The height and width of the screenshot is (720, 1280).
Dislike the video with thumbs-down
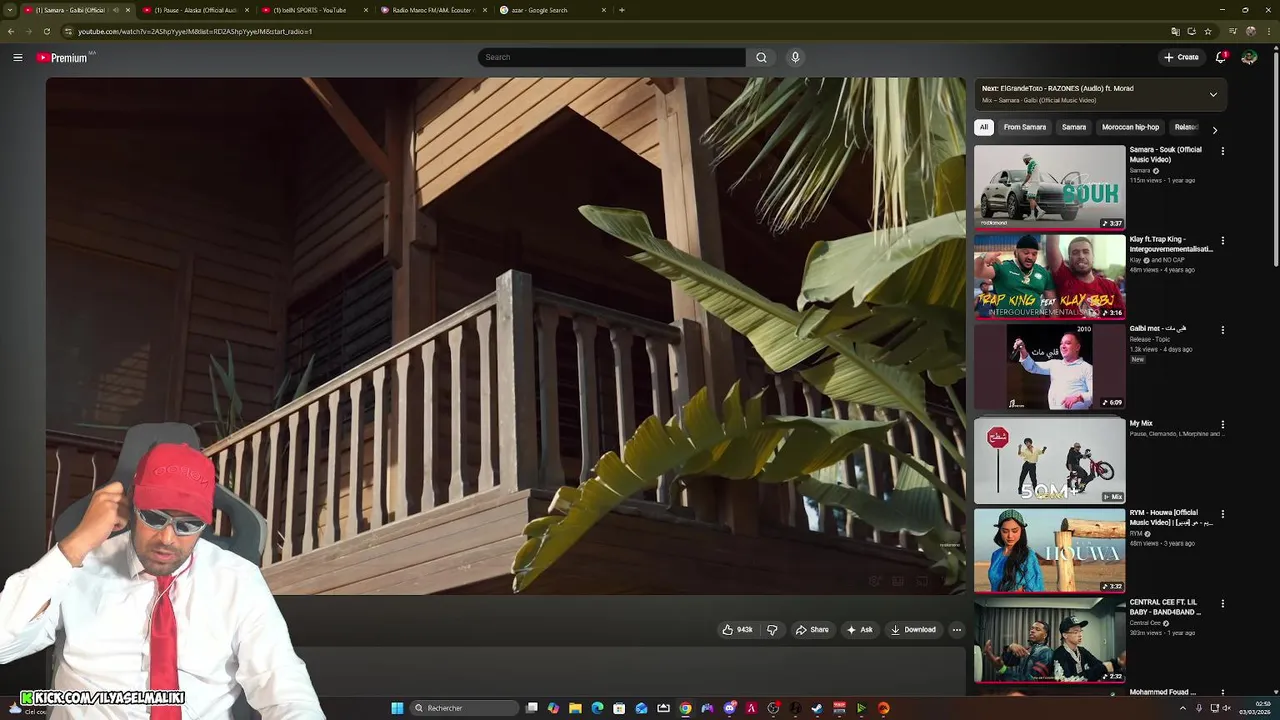click(772, 630)
